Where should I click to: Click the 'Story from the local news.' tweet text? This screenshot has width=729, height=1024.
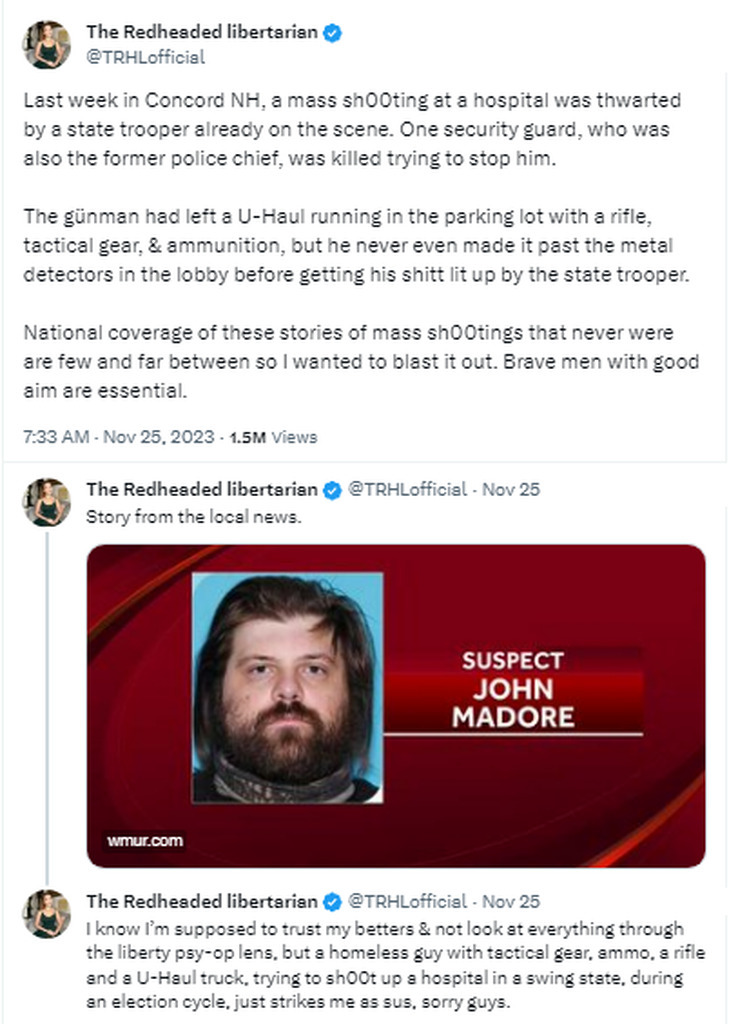tap(194, 517)
